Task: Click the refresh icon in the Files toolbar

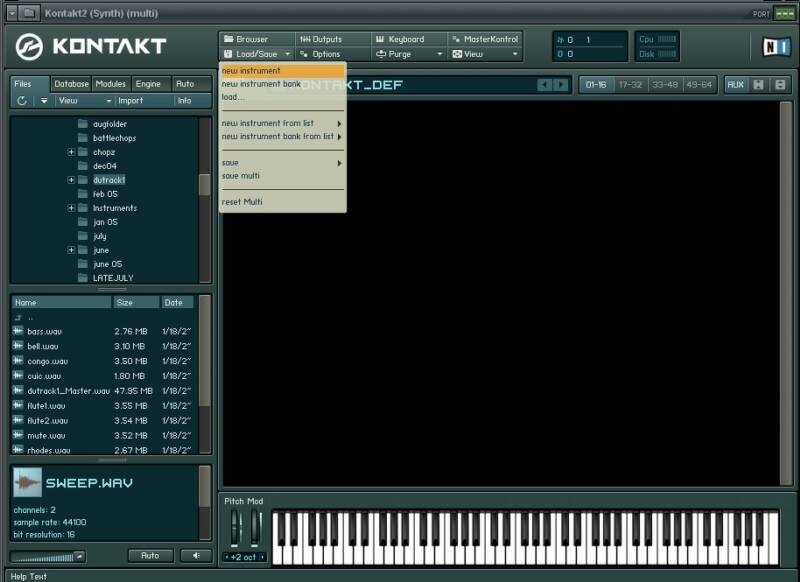Action: coord(21,100)
